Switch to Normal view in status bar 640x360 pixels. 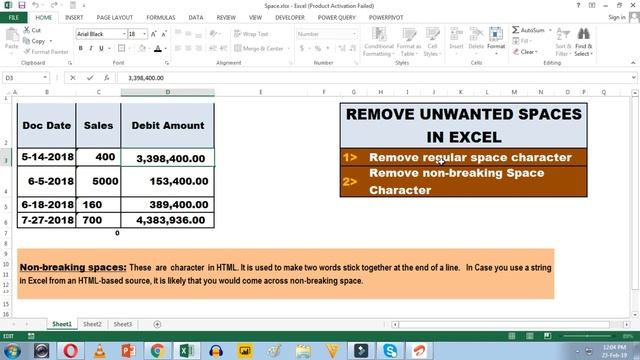pyautogui.click(x=511, y=336)
